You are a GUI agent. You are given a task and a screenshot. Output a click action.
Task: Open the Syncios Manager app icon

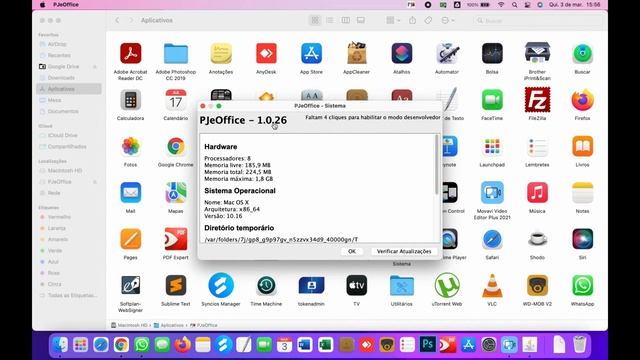(x=221, y=285)
